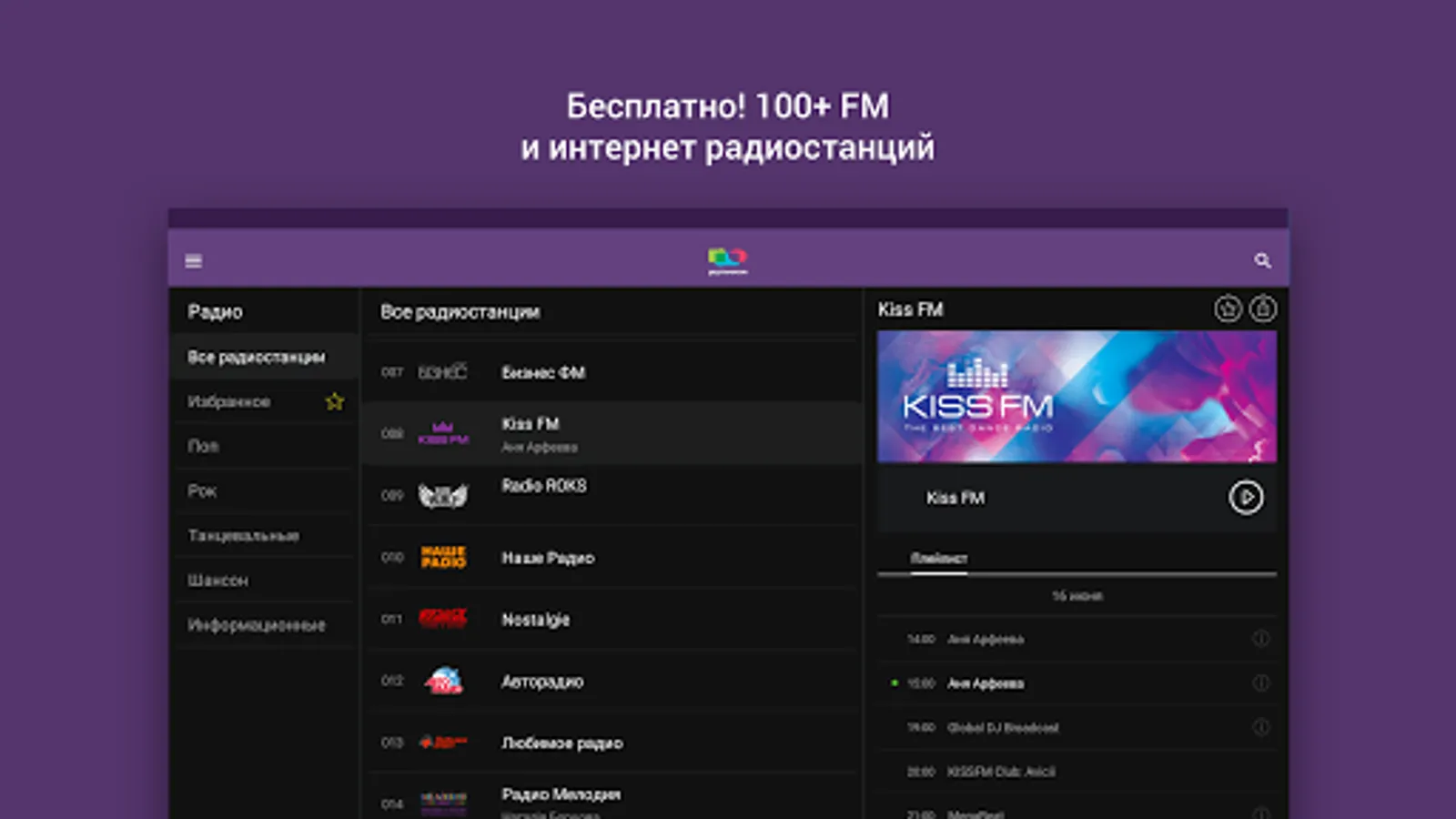Viewport: 1456px width, 819px height.
Task: Open the hamburger navigation menu
Action: tap(193, 261)
